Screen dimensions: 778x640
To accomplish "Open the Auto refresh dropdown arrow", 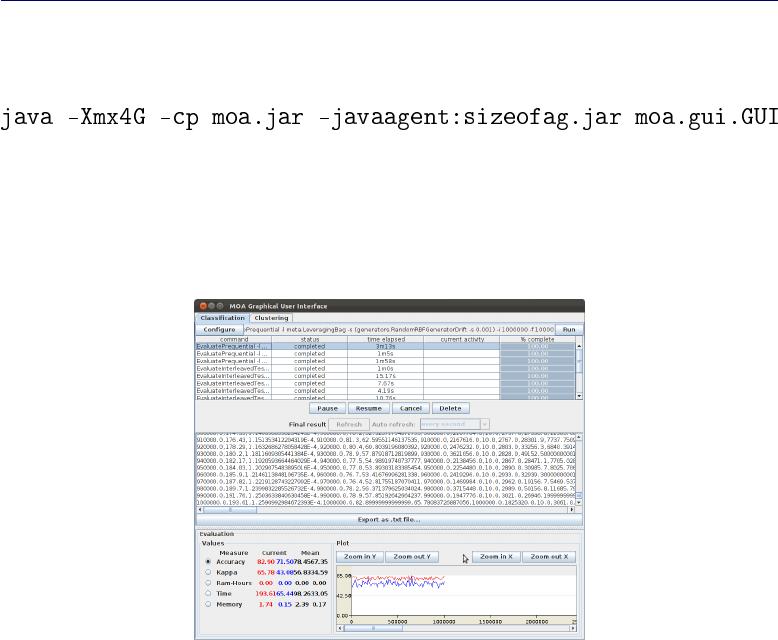I will [x=485, y=424].
